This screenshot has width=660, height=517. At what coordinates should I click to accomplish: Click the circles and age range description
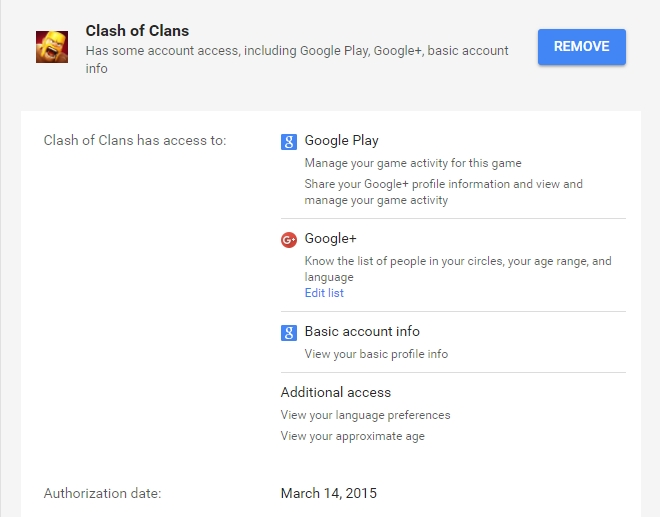(457, 269)
